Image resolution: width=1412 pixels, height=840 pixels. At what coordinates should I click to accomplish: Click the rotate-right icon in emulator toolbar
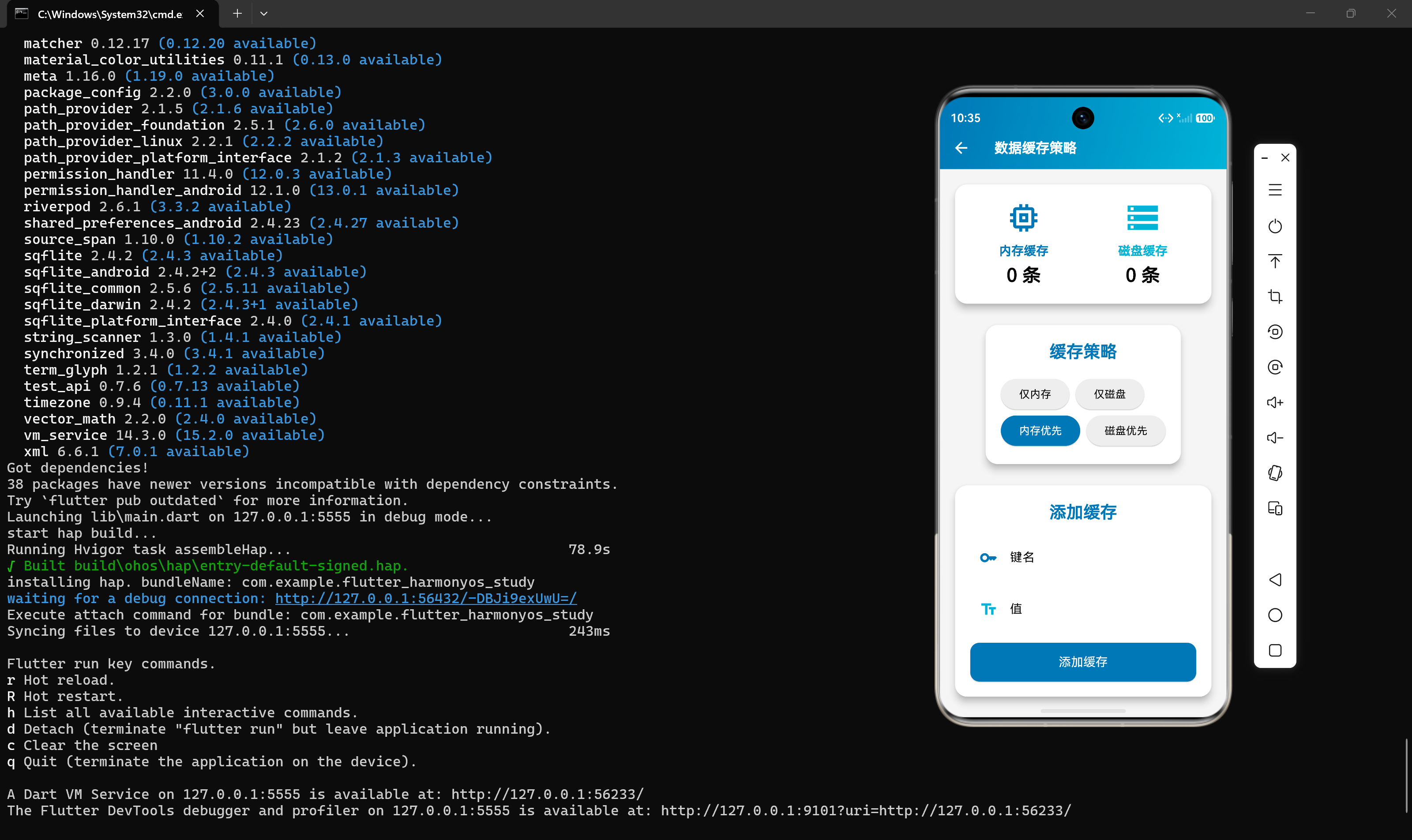(x=1275, y=367)
